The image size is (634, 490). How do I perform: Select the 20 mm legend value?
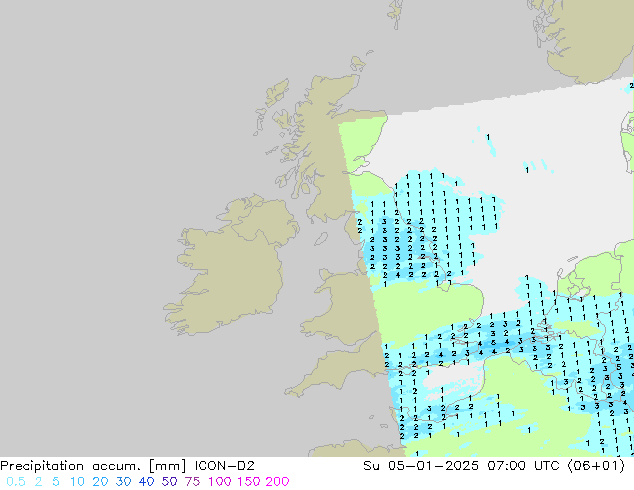tap(100, 482)
